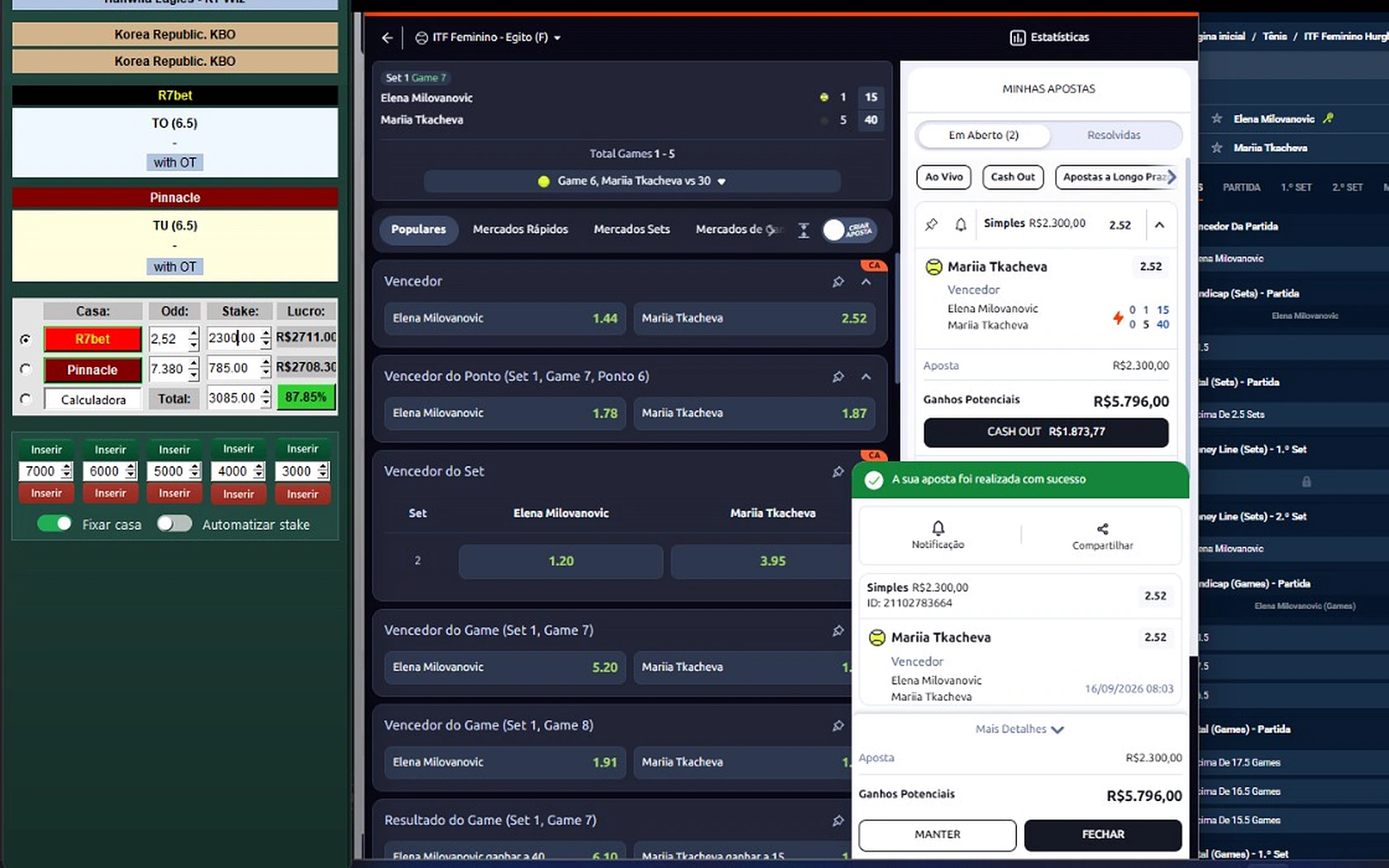This screenshot has height=868, width=1389.
Task: Click the lock icon in right odds panel
Action: pyautogui.click(x=1306, y=481)
